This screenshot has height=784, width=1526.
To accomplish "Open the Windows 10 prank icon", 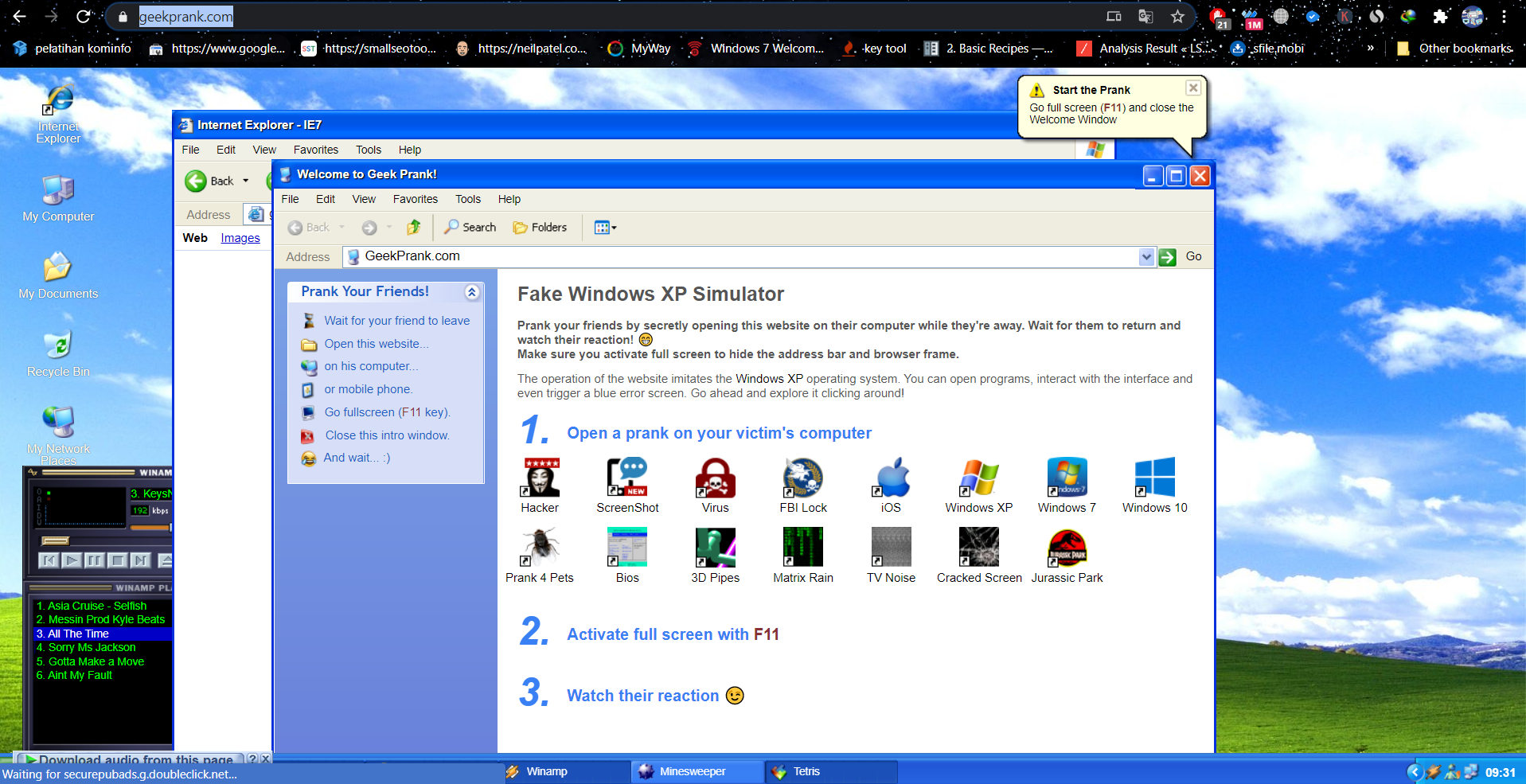I will [1154, 486].
